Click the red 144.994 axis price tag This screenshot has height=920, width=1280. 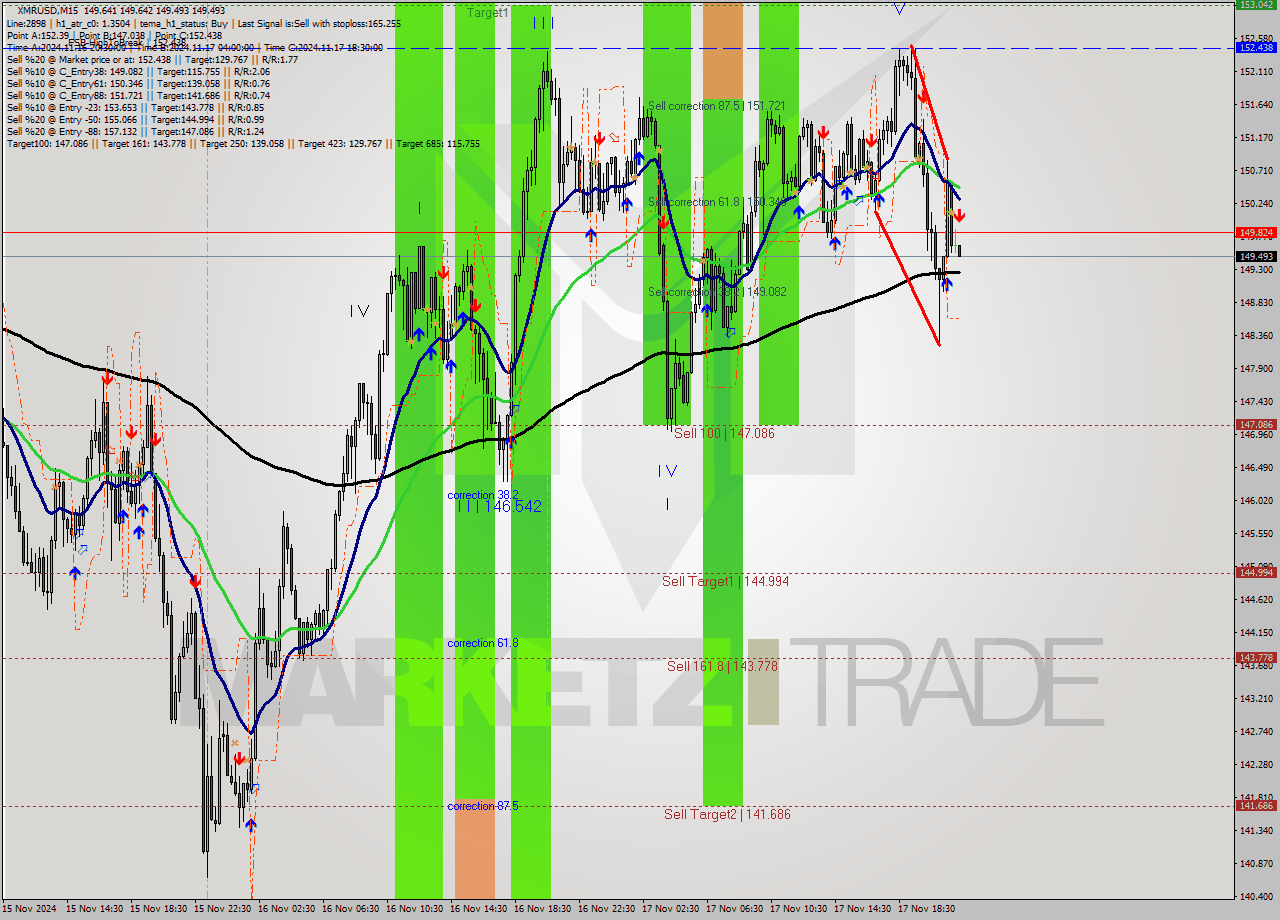(1256, 572)
